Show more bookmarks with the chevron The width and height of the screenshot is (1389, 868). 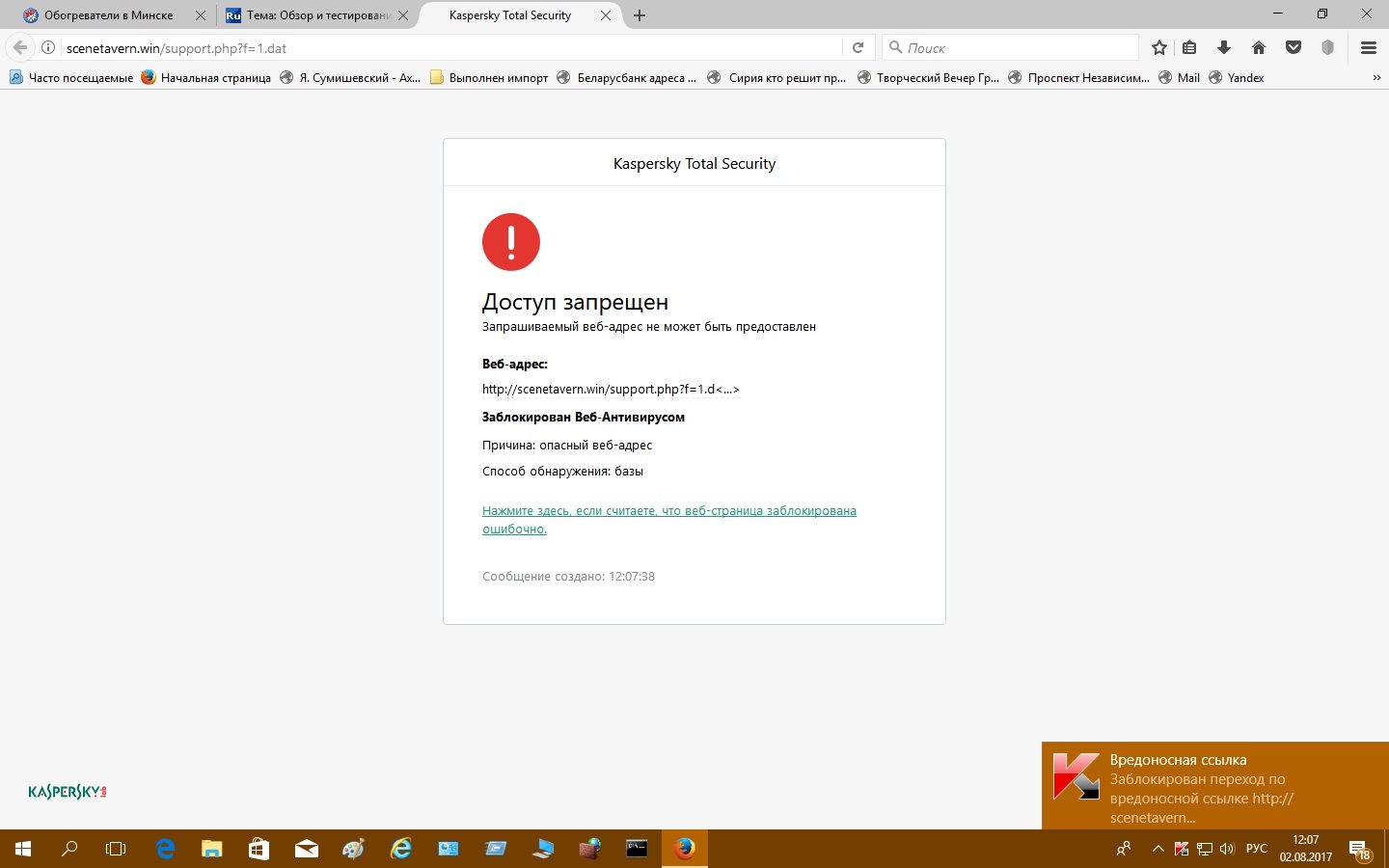(x=1376, y=78)
